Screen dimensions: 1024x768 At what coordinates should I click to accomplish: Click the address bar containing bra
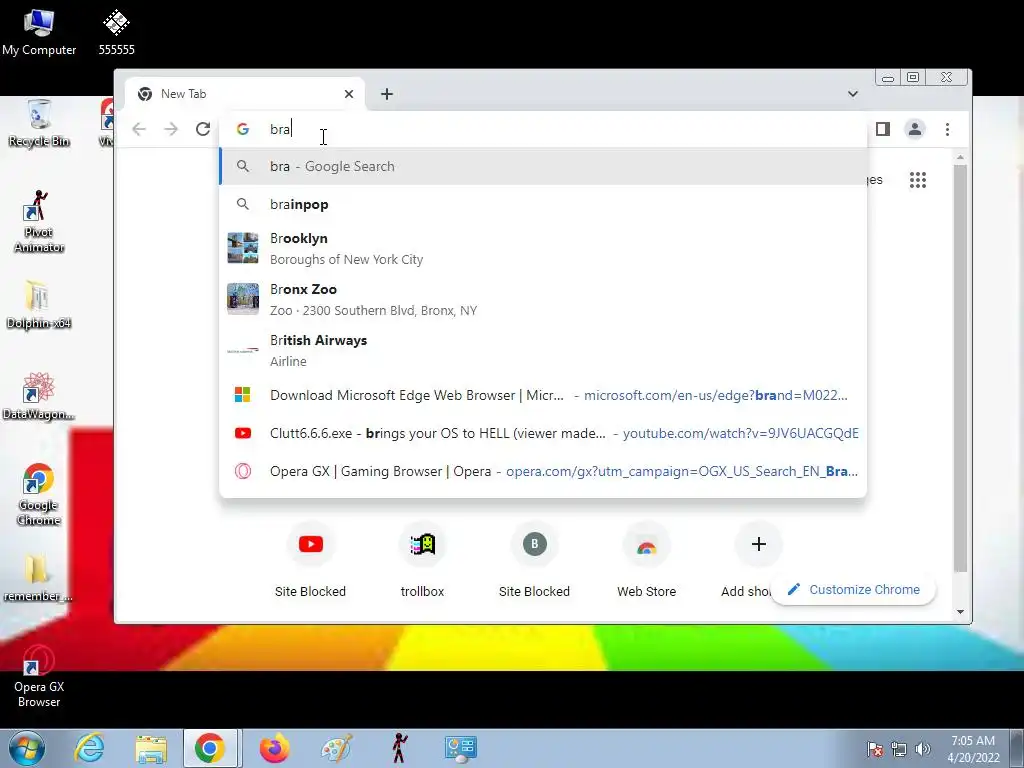click(543, 129)
